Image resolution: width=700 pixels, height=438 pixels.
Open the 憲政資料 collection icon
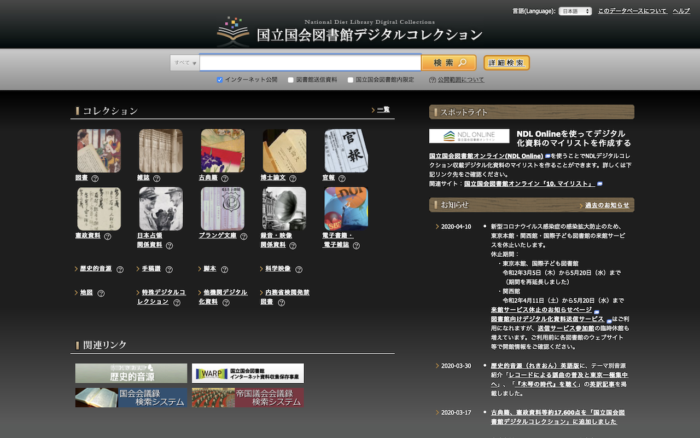click(x=98, y=208)
